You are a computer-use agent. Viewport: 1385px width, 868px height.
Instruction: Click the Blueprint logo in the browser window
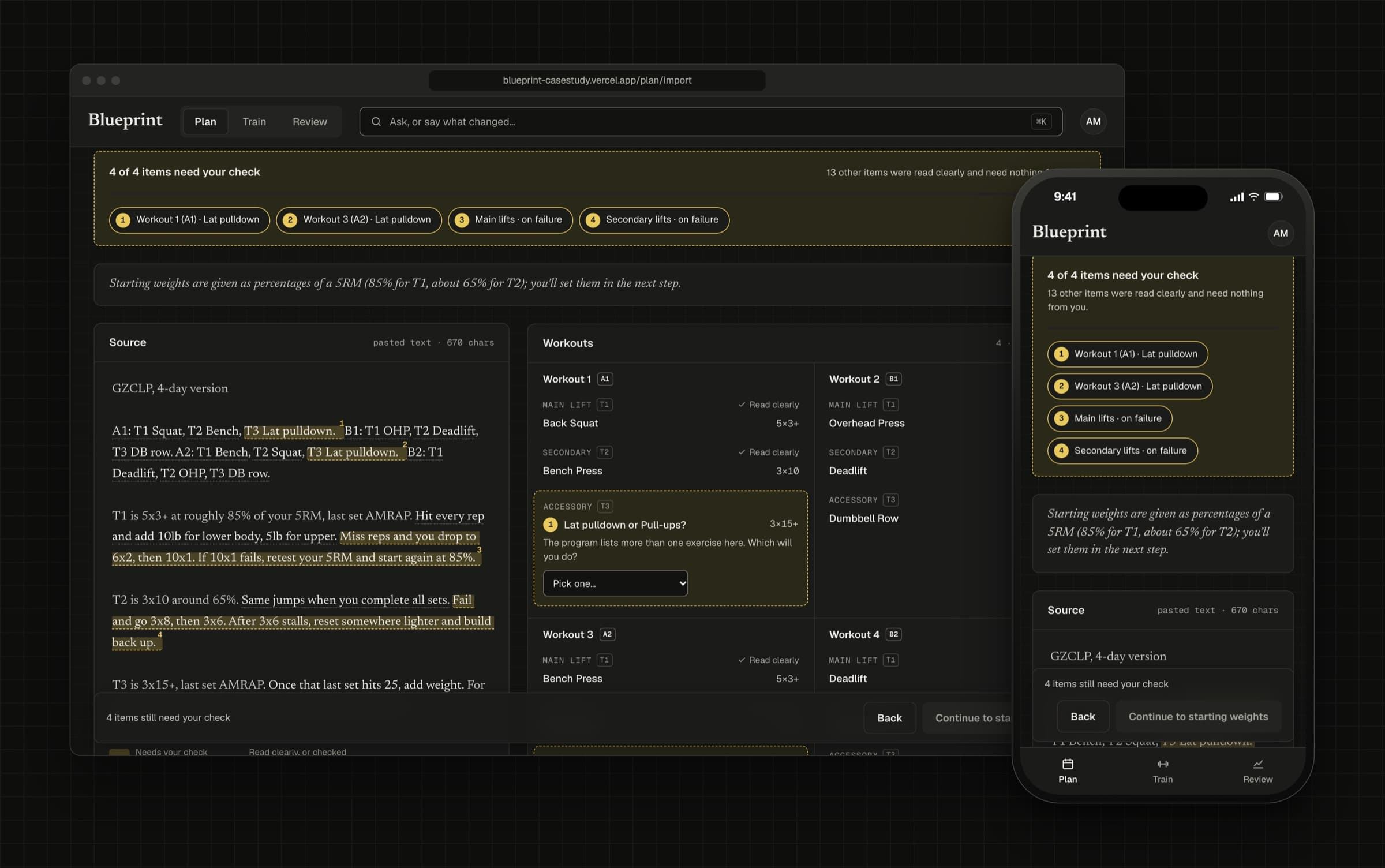click(125, 119)
